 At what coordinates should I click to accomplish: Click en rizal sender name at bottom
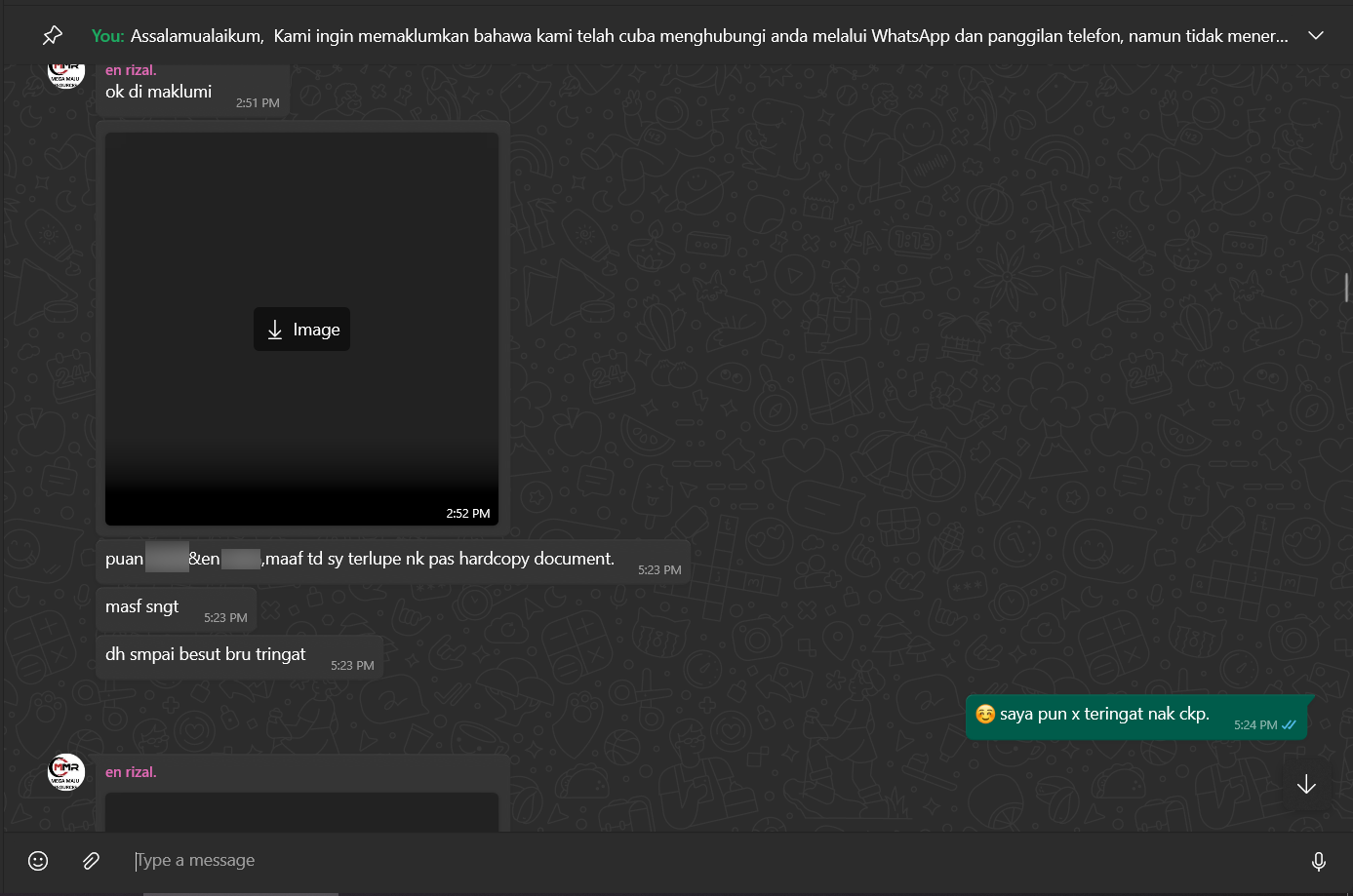pos(131,772)
